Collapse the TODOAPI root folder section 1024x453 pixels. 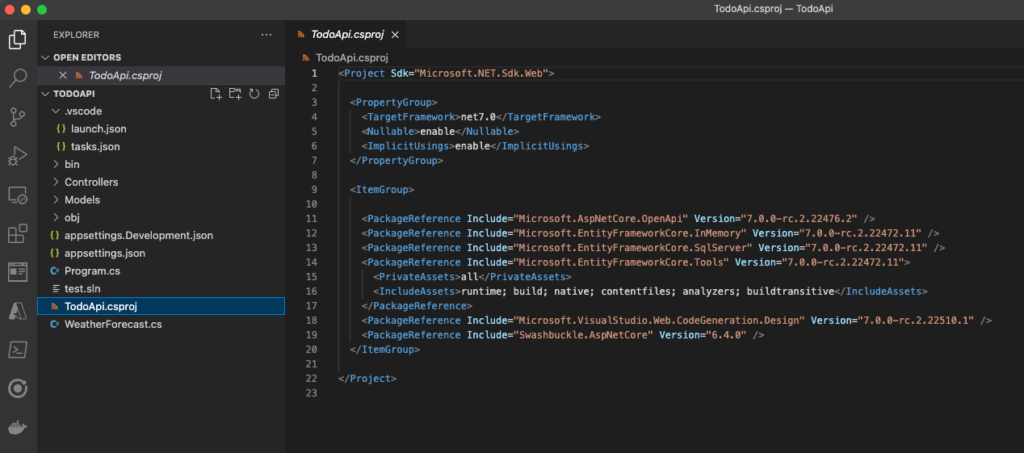46,94
